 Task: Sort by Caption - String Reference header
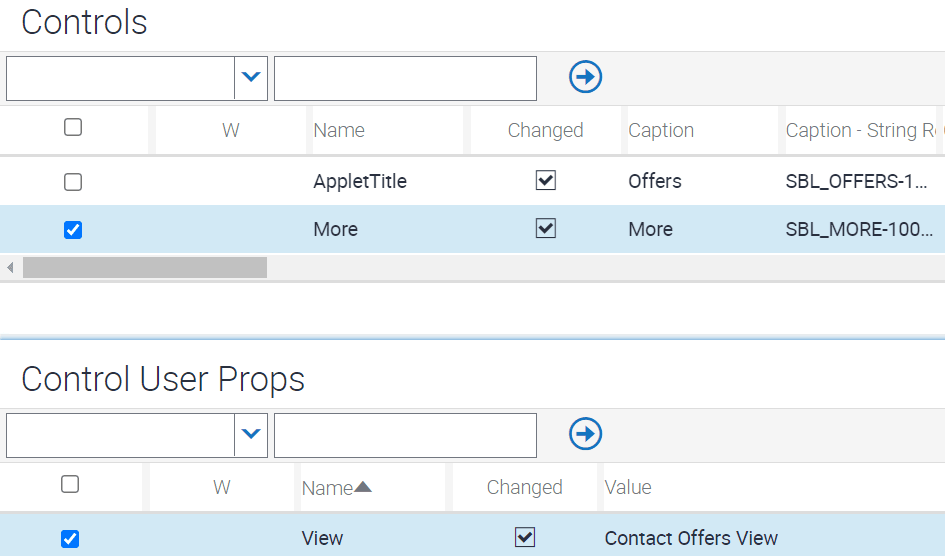coord(860,130)
